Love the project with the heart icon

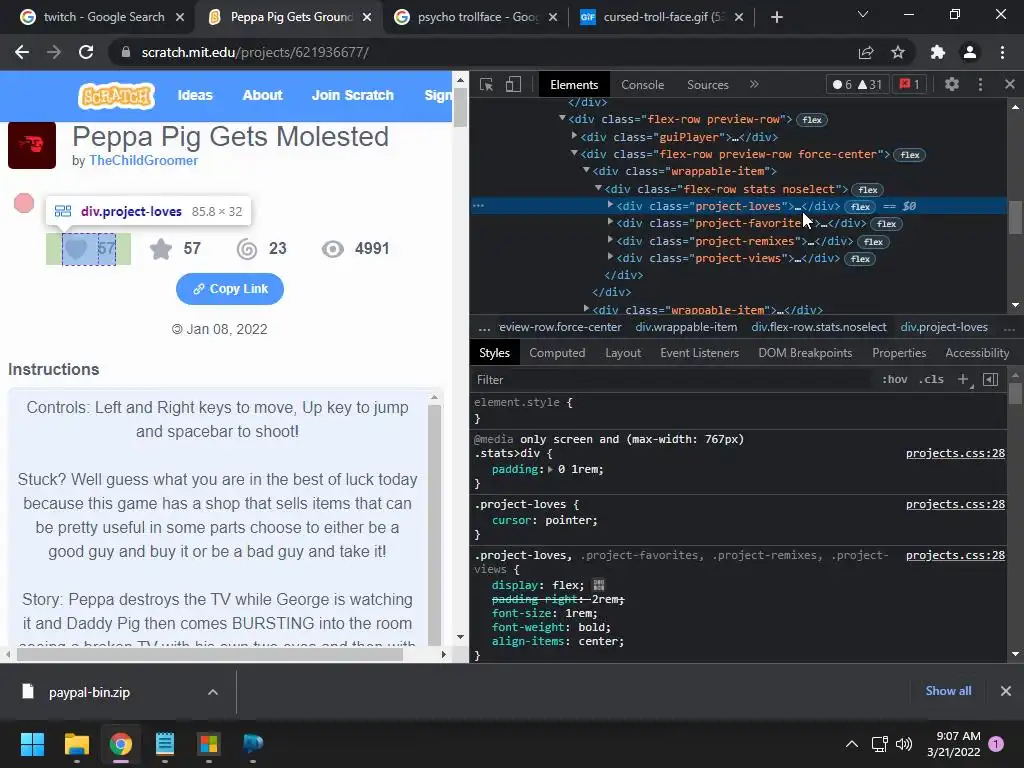pos(76,249)
